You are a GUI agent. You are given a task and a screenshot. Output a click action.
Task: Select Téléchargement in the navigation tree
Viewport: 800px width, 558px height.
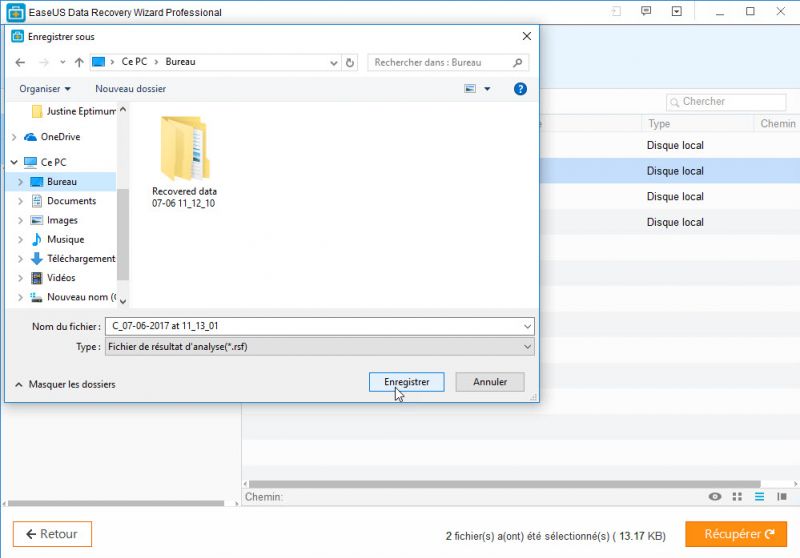click(x=73, y=259)
